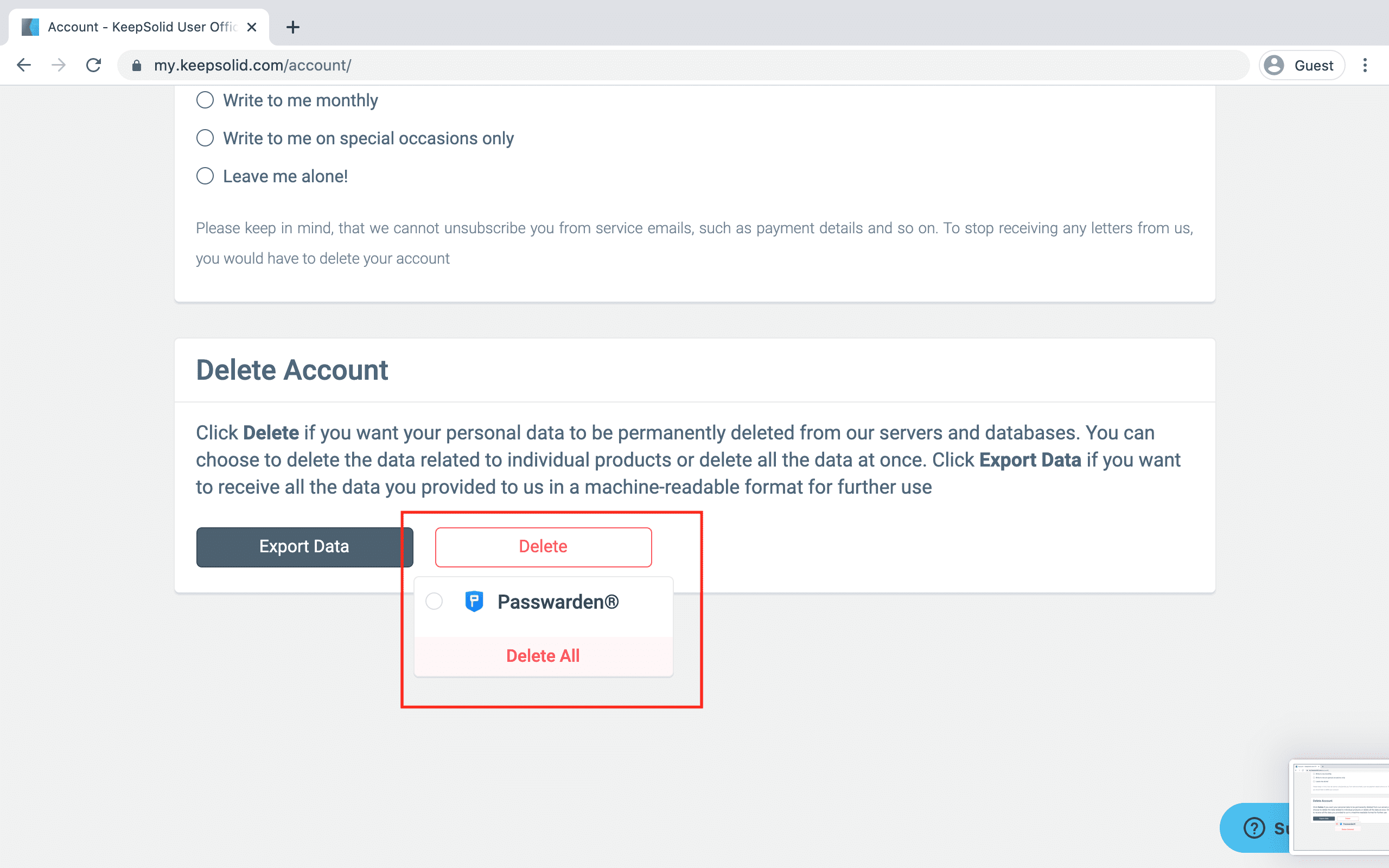Select the Passwarden radio button

[x=434, y=602]
